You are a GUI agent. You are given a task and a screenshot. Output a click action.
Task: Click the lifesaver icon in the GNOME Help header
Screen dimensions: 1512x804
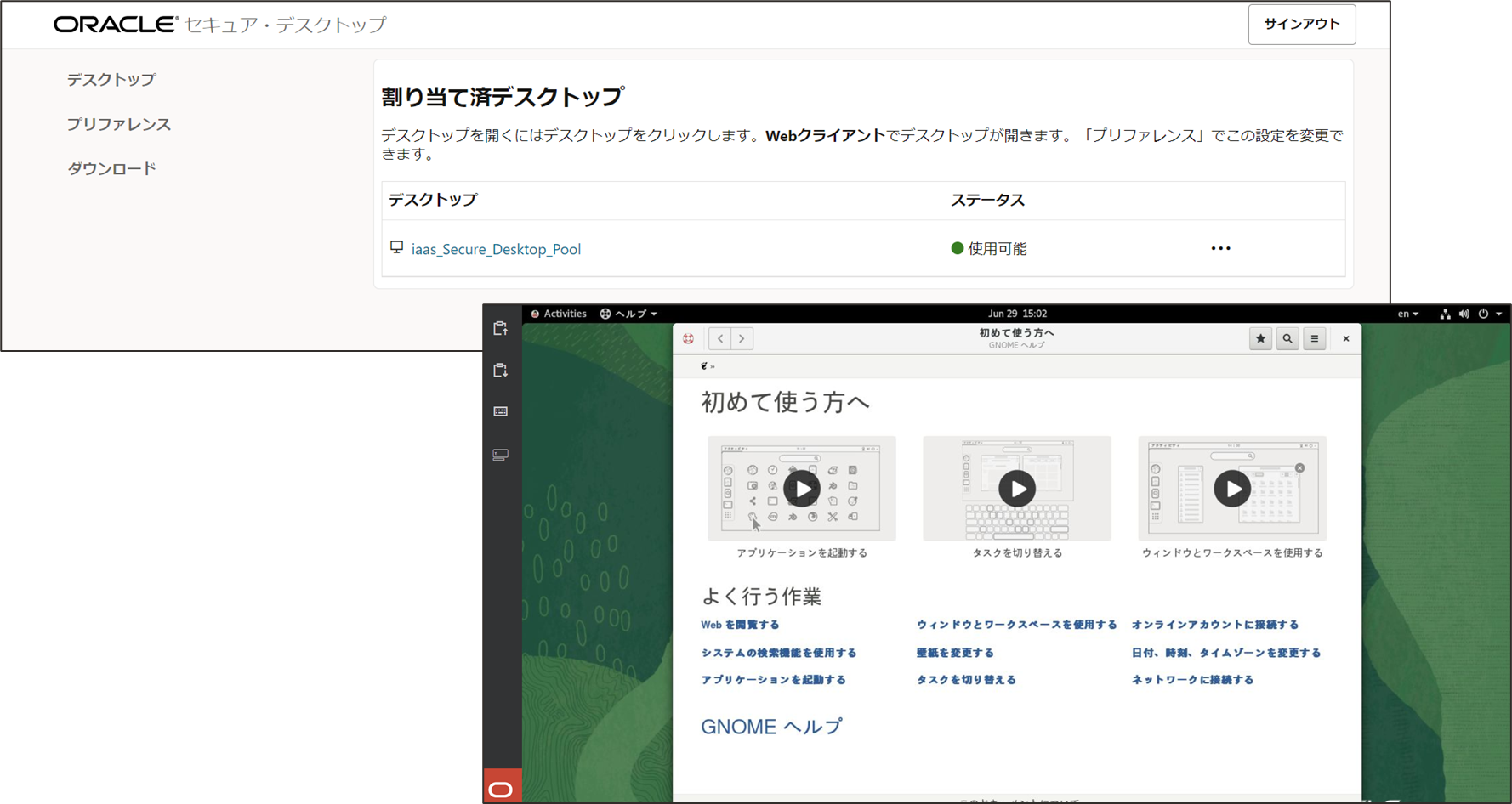pos(689,338)
